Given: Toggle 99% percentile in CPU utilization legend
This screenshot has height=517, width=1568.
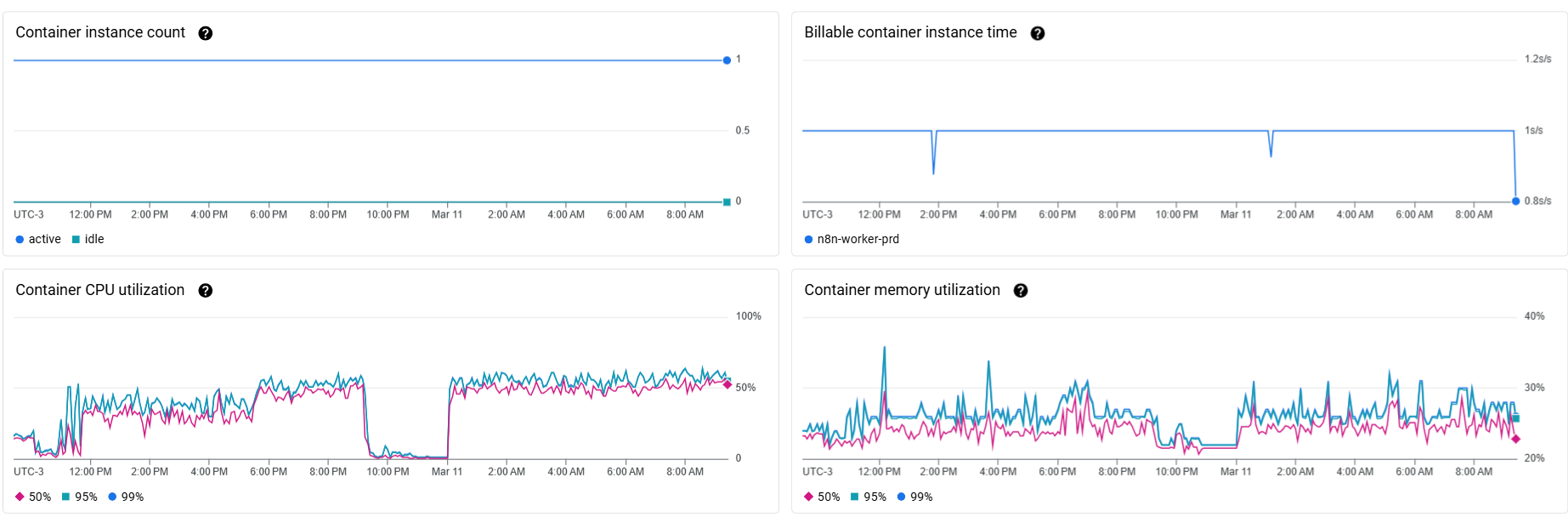Looking at the screenshot, I should (x=126, y=497).
